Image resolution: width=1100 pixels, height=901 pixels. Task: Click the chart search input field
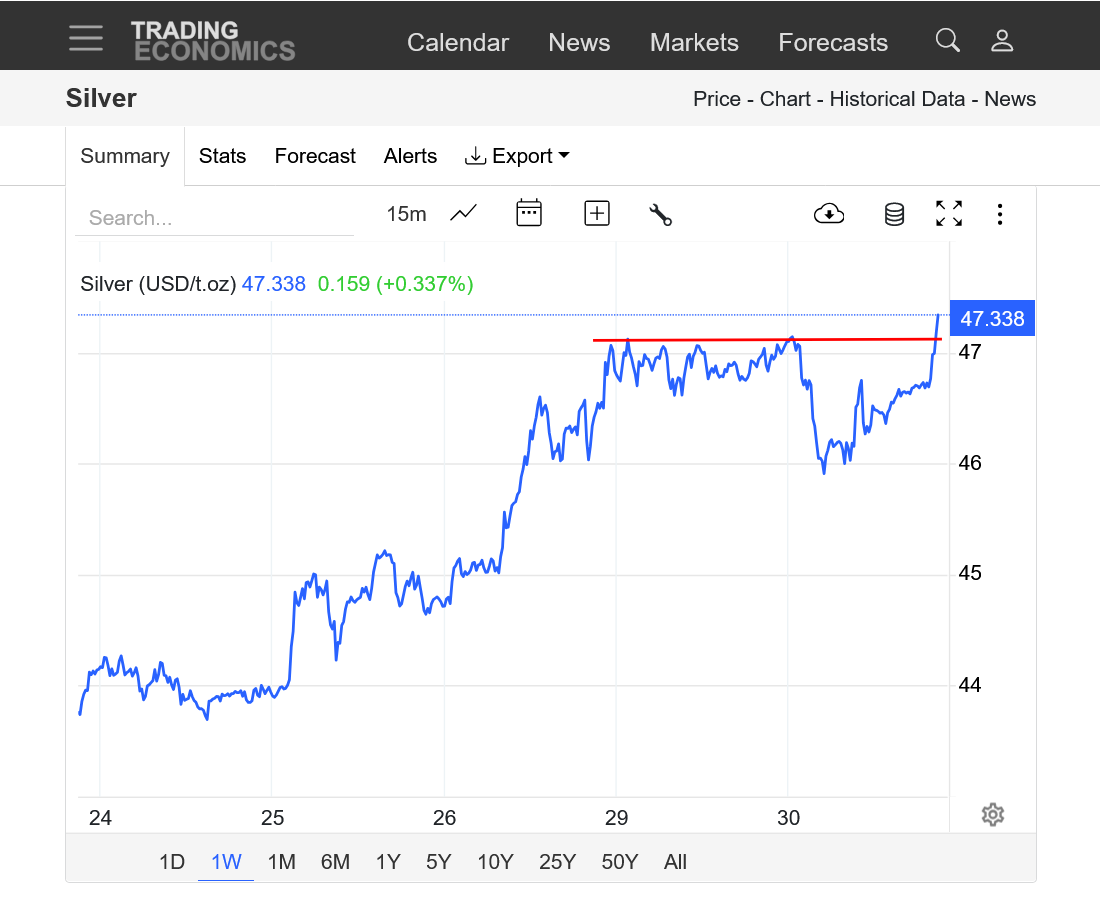pos(215,218)
